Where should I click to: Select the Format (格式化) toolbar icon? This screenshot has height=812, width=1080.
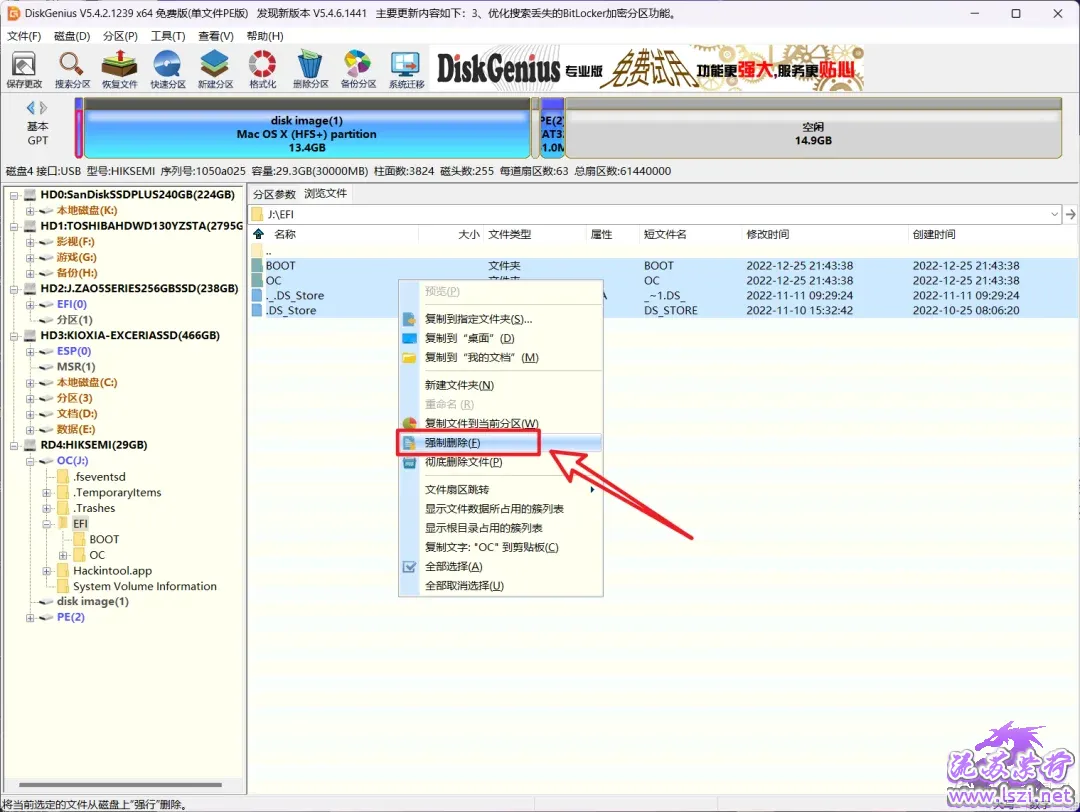(262, 69)
